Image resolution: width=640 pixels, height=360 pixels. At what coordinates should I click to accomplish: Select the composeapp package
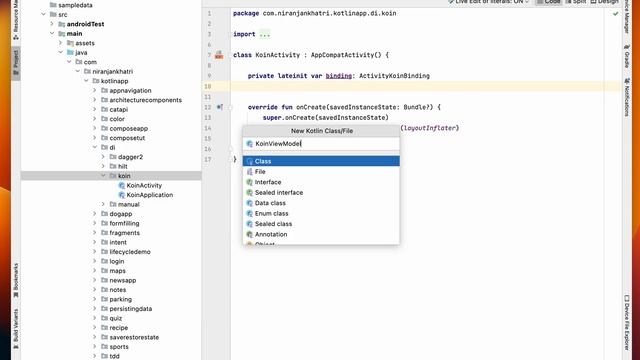[x=129, y=129]
